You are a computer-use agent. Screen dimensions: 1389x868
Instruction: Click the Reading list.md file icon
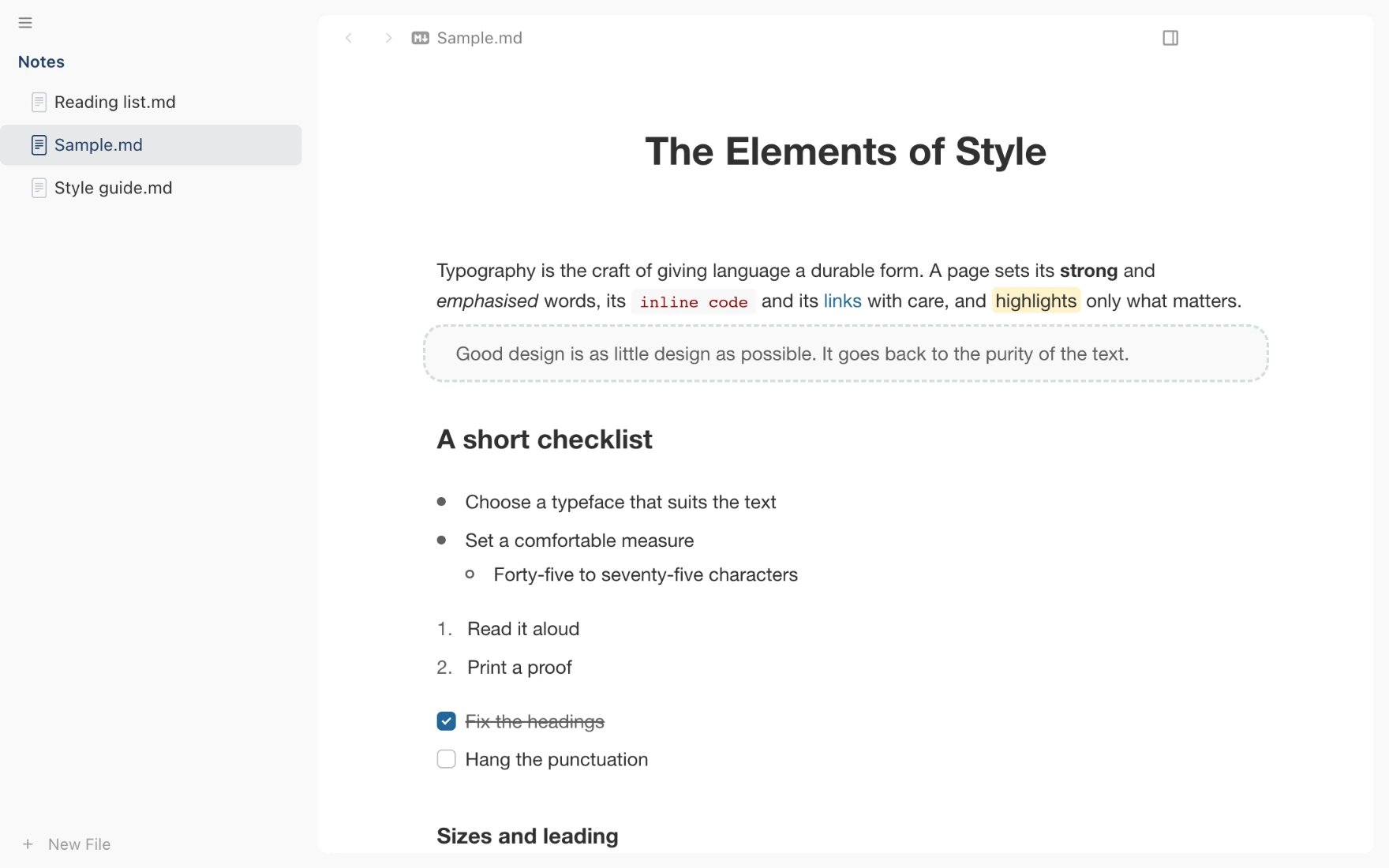point(39,102)
